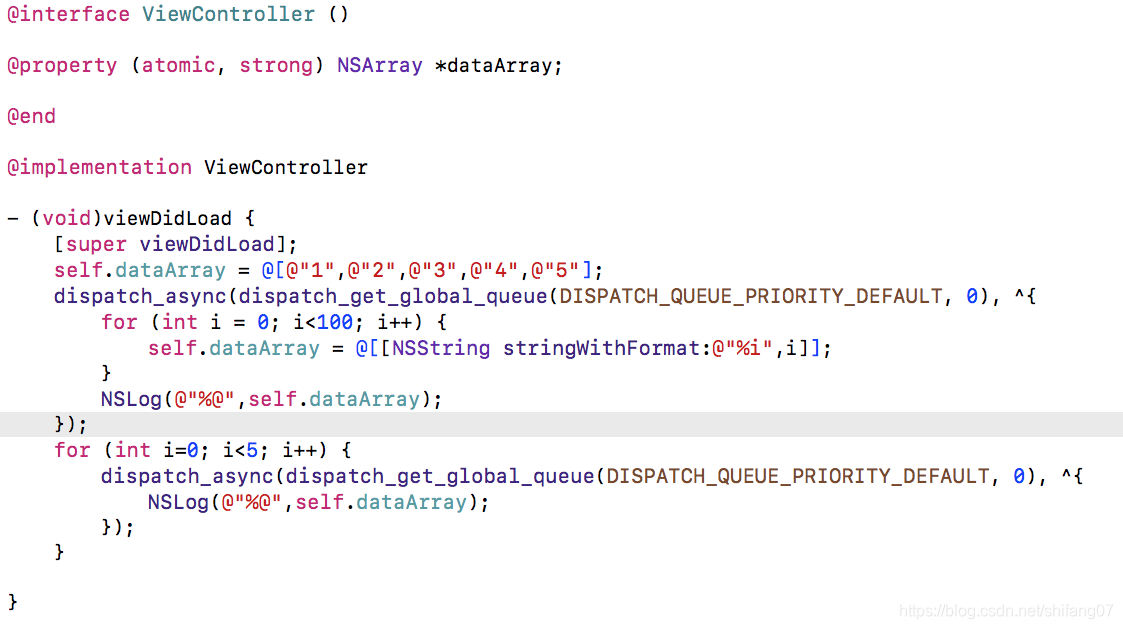1123x629 pixels.
Task: Click the @implementation ViewController line
Action: (x=187, y=168)
